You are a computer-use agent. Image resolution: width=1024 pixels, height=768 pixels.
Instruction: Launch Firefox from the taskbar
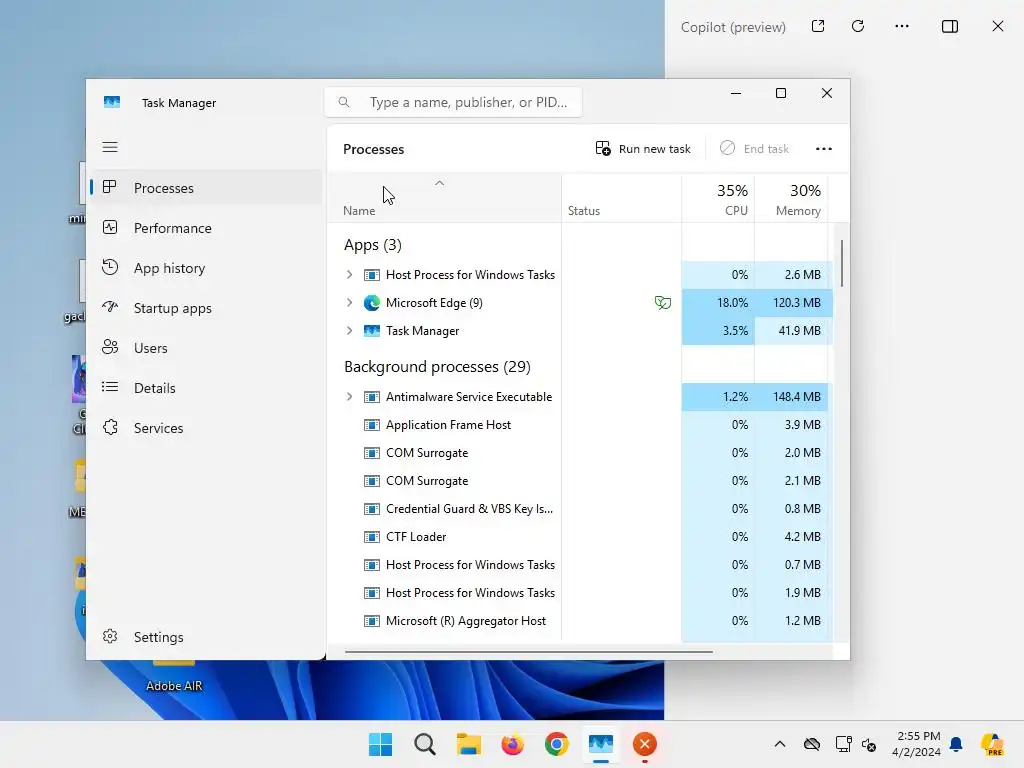click(513, 744)
